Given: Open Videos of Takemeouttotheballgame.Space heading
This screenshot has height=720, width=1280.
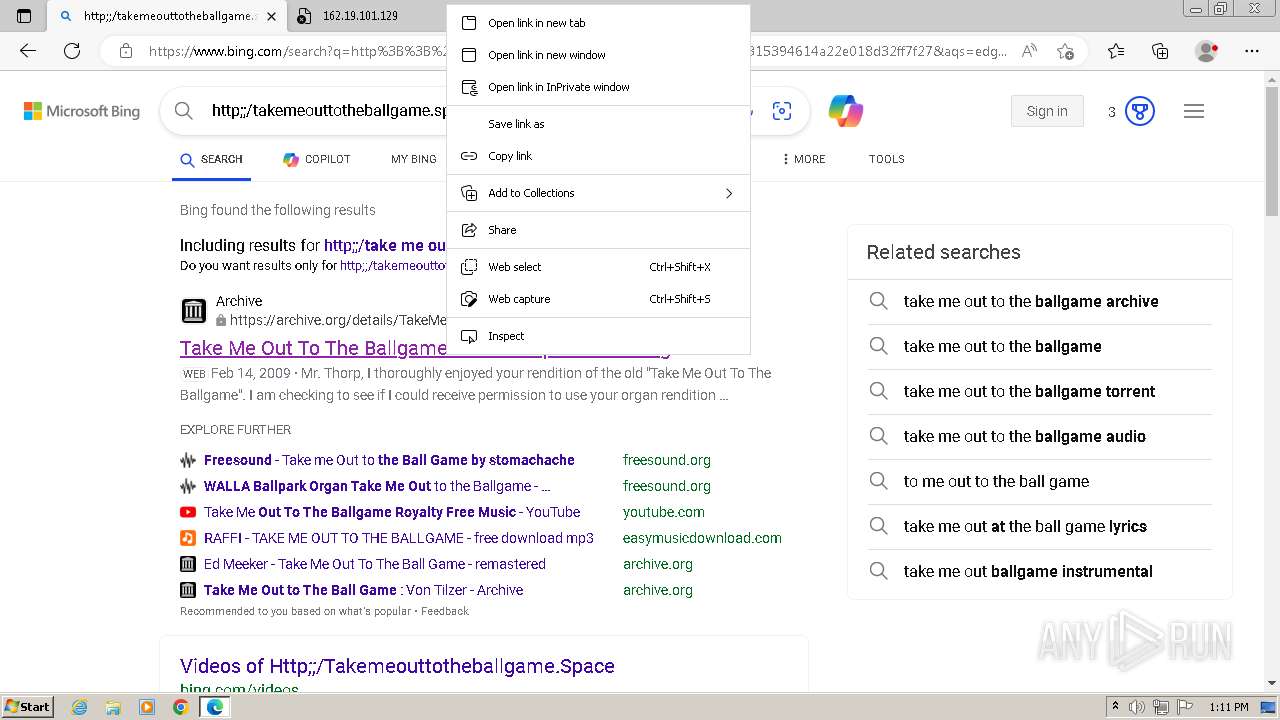Looking at the screenshot, I should (397, 666).
